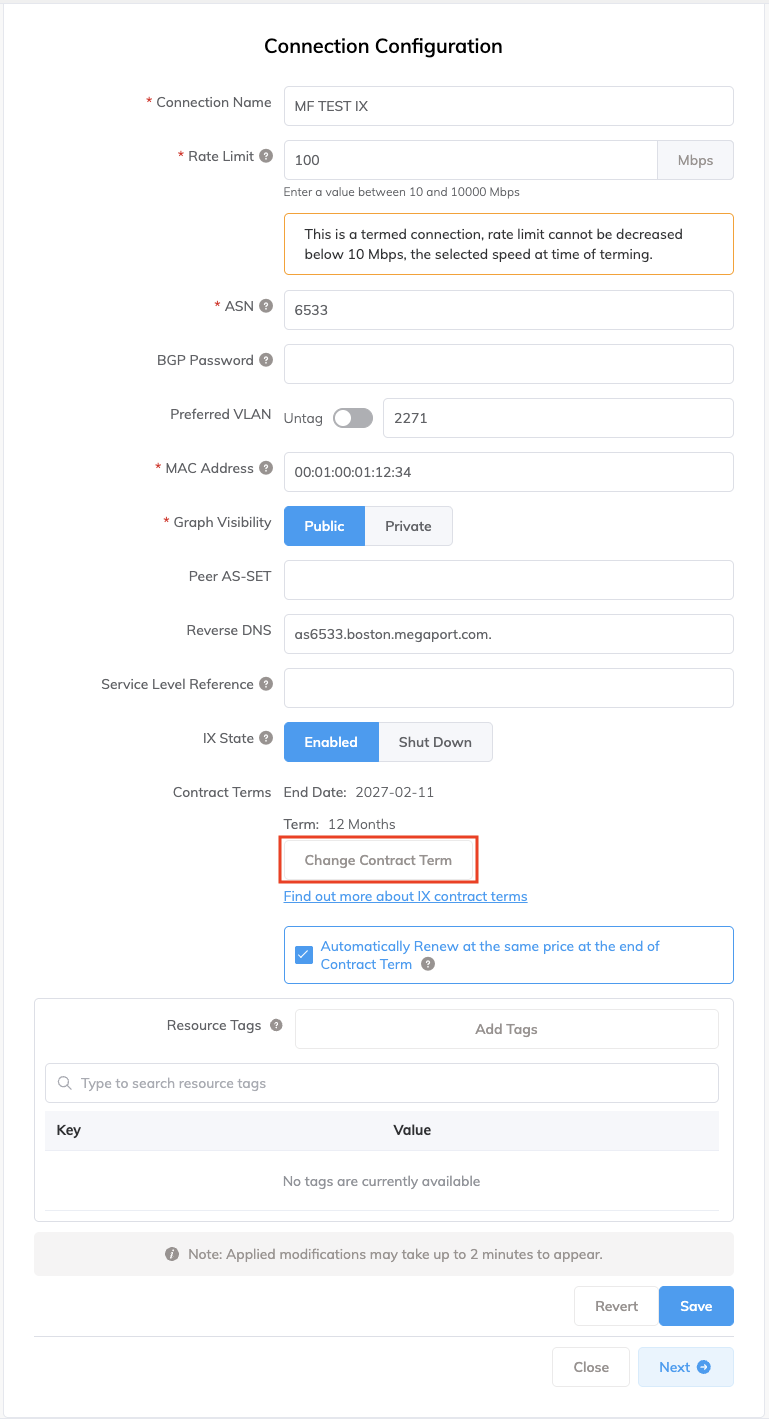Click the Rate Limit help icon
769x1422 pixels.
point(266,156)
